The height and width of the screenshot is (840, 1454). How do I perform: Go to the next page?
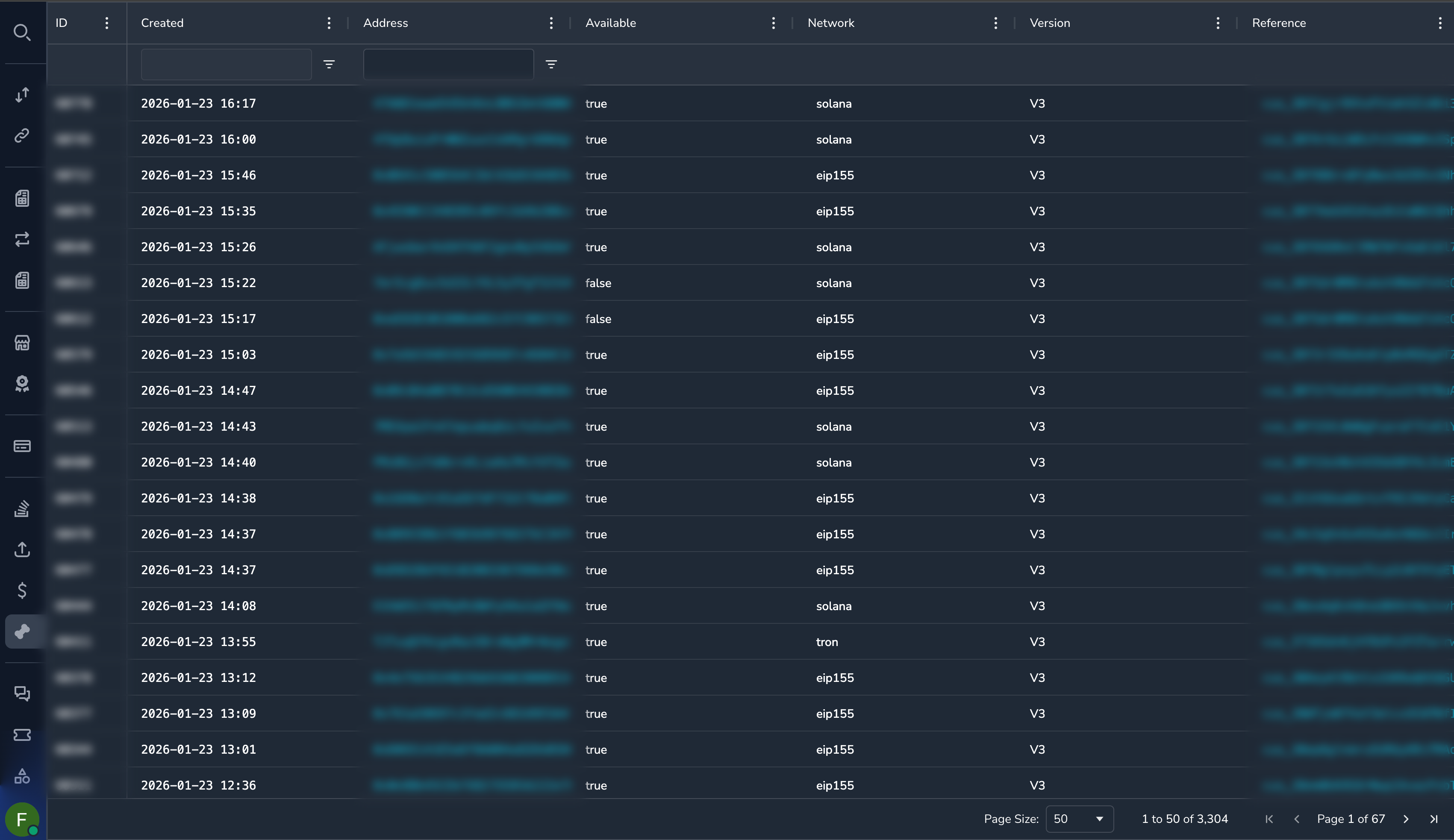click(x=1406, y=819)
